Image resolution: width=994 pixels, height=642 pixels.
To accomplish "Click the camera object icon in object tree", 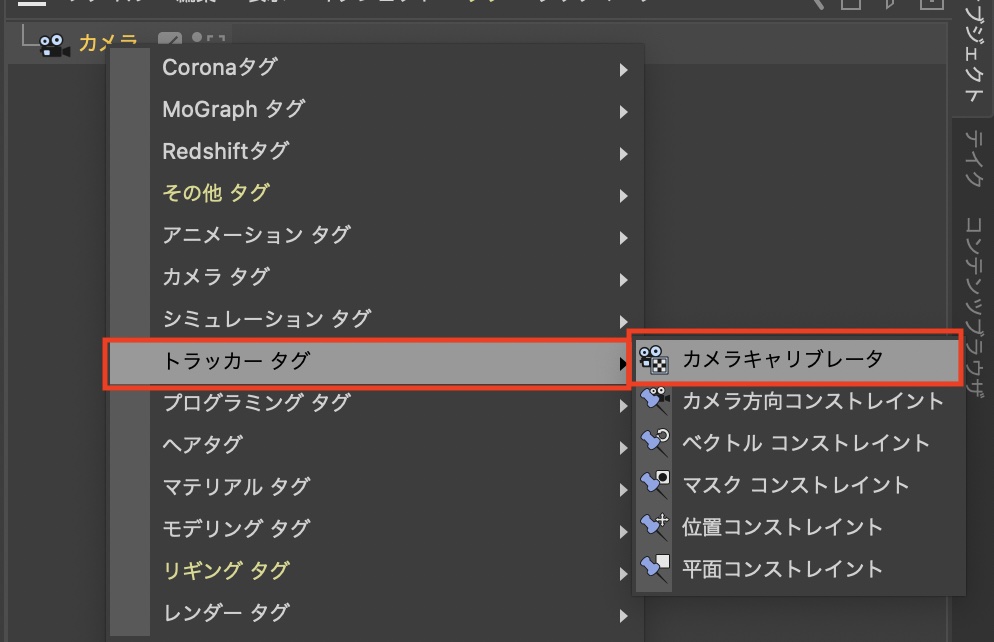I will click(x=53, y=45).
